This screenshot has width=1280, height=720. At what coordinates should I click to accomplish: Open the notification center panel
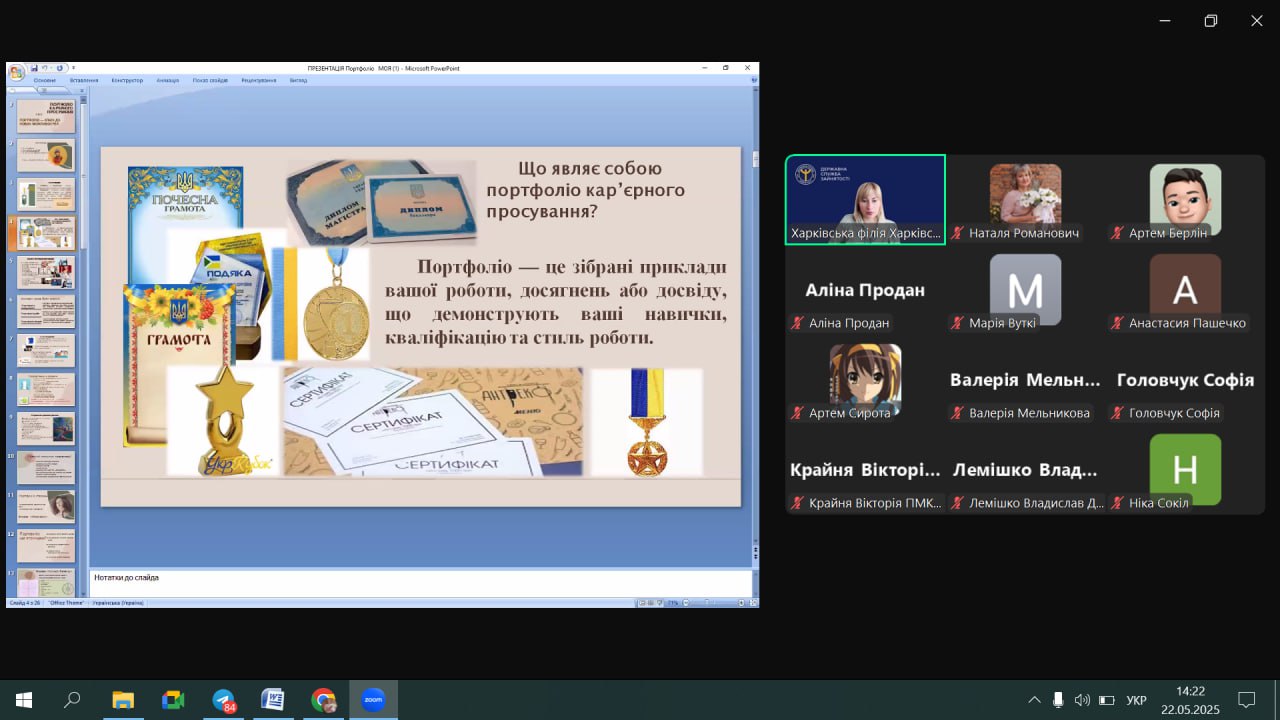[x=1246, y=700]
